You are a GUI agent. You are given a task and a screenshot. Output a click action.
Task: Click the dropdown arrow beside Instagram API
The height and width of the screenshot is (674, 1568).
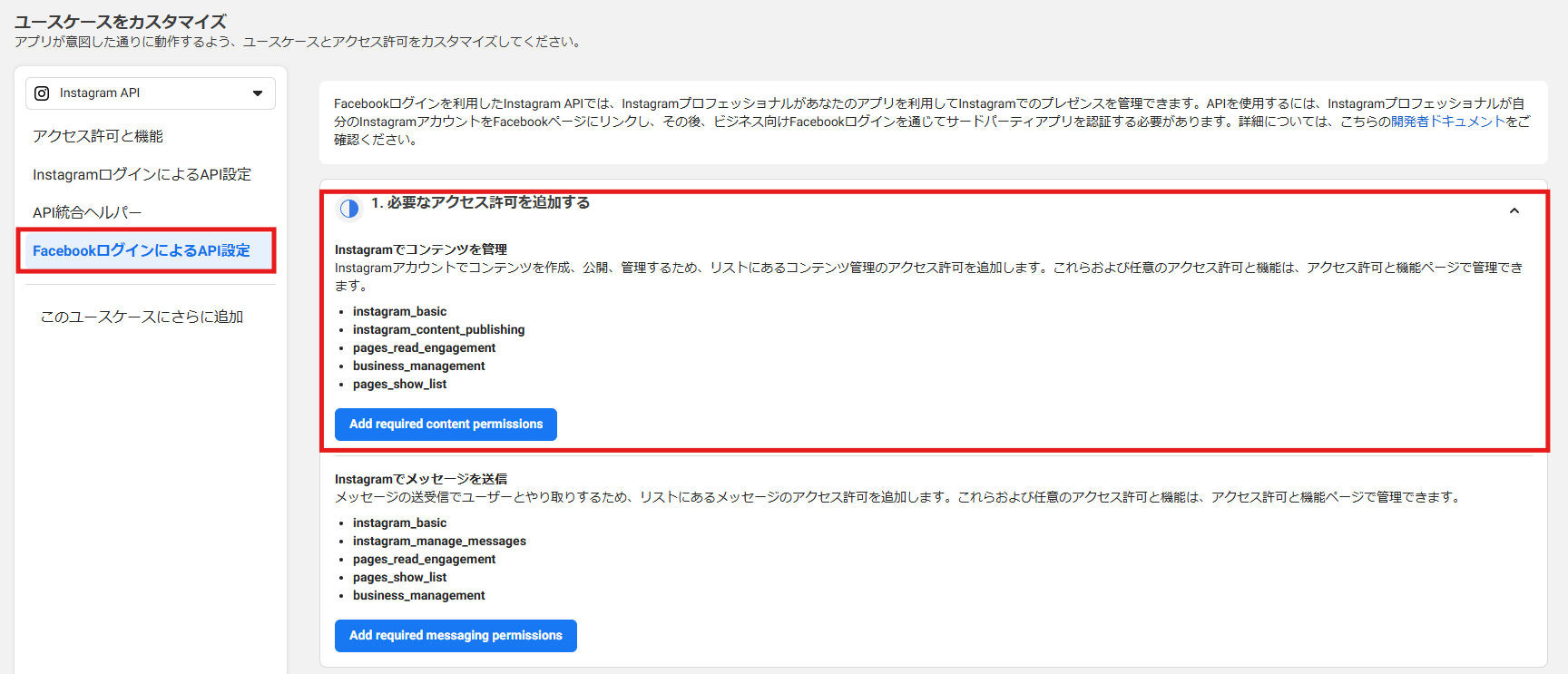point(258,93)
